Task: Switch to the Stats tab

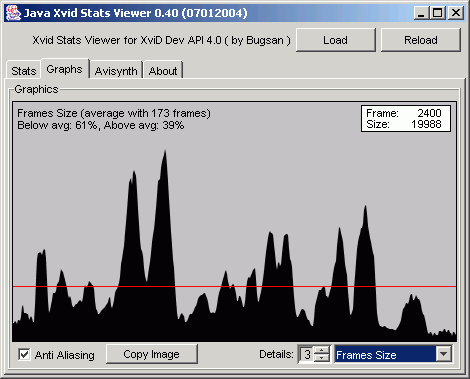Action: tap(24, 71)
